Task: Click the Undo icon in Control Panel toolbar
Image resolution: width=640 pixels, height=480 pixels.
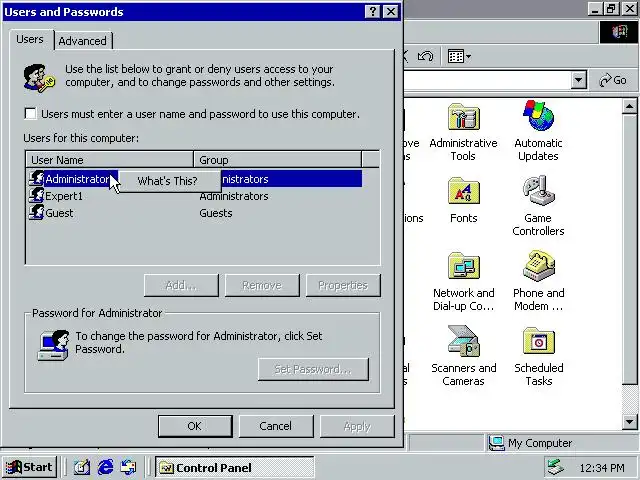Action: pos(425,56)
